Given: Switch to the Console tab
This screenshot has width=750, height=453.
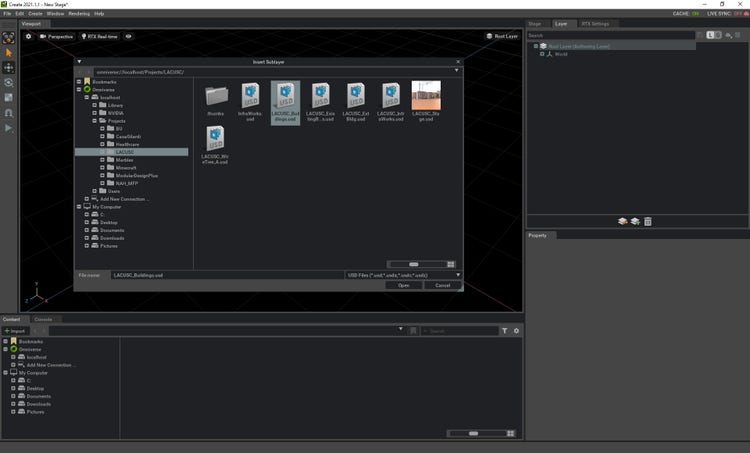Looking at the screenshot, I should [43, 319].
